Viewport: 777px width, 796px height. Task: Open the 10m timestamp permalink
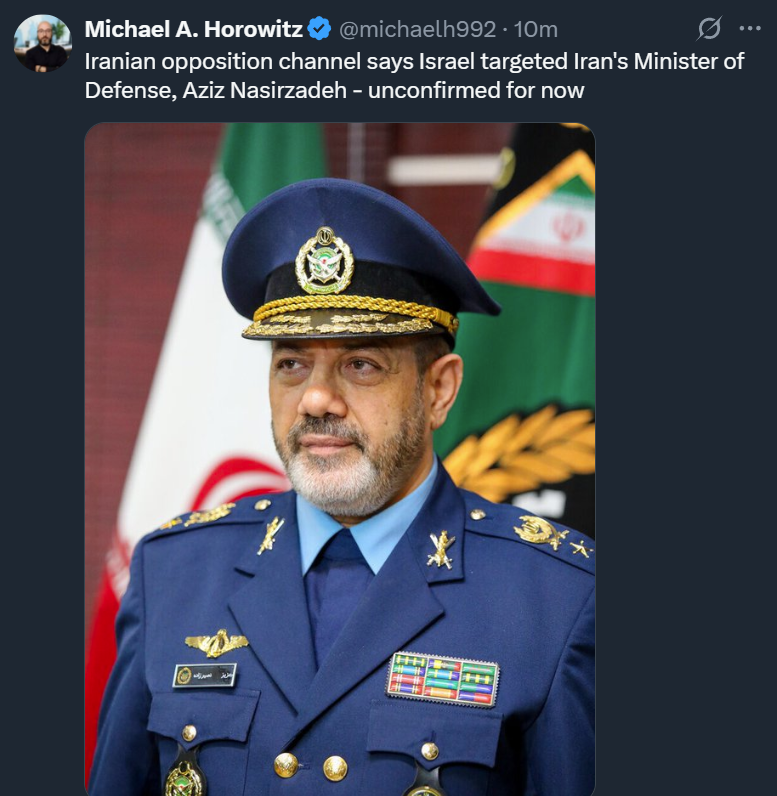pyautogui.click(x=535, y=29)
